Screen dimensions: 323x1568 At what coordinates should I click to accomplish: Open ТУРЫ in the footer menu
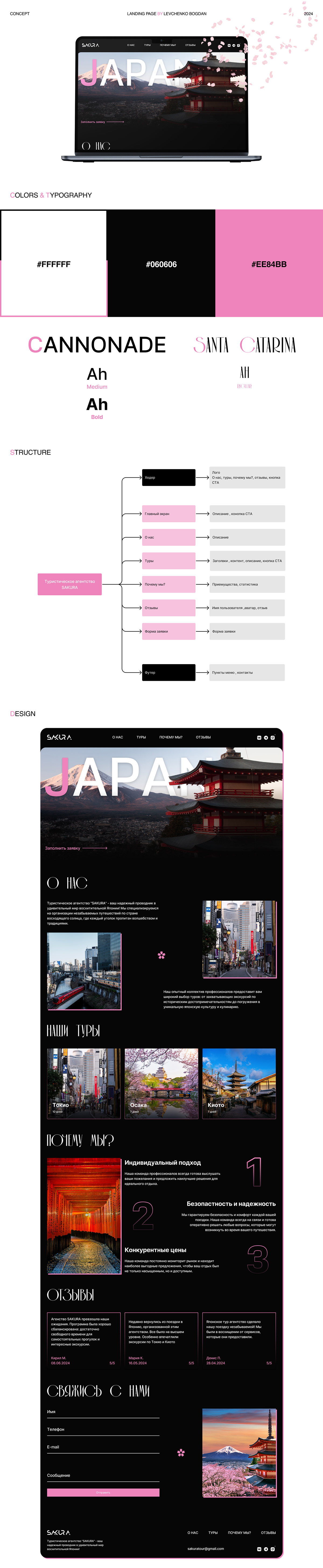(x=213, y=1533)
